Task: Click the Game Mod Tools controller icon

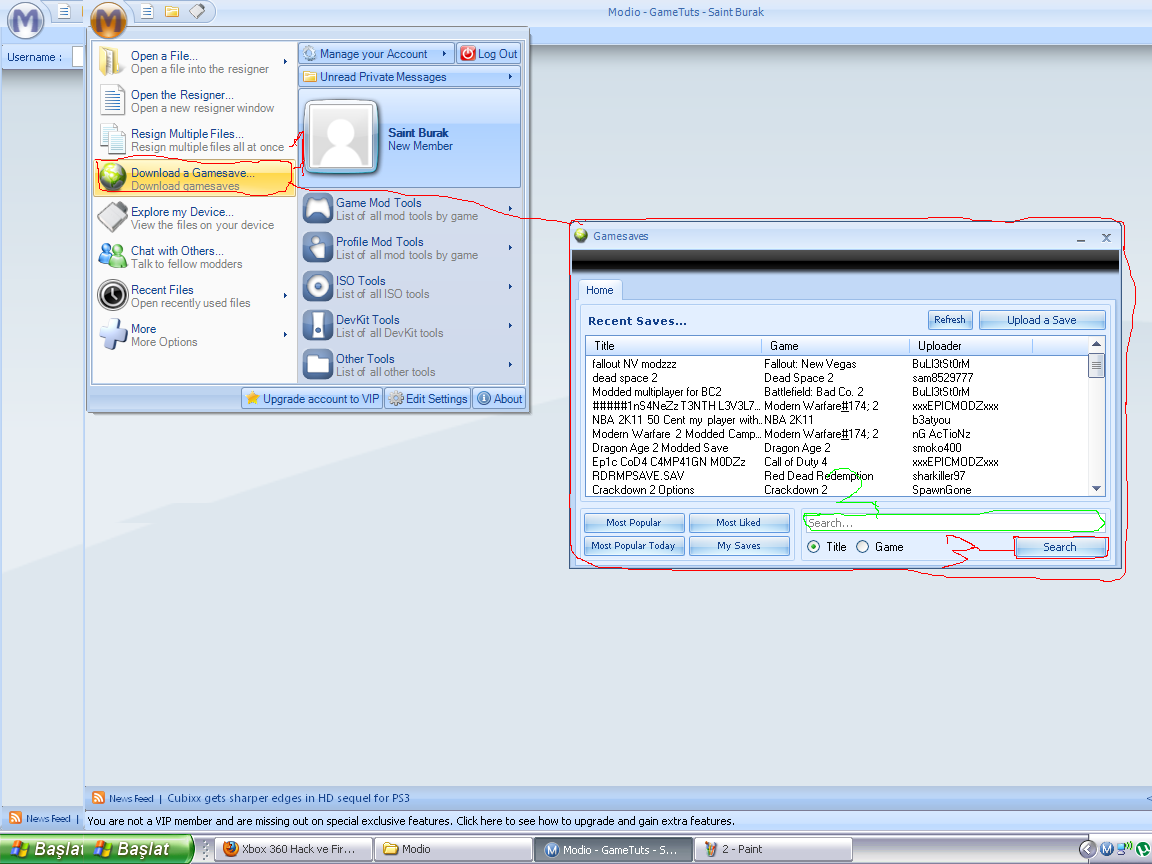Action: click(317, 209)
